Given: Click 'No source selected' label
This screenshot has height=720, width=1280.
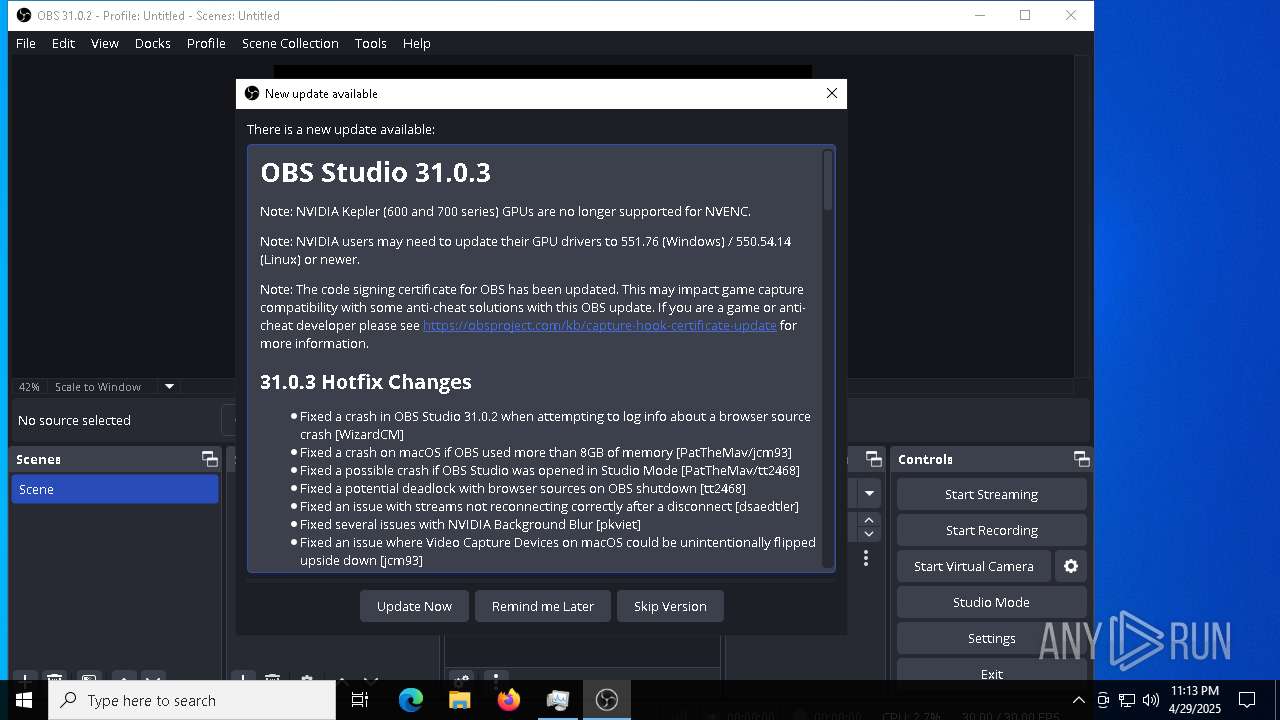Looking at the screenshot, I should (74, 420).
